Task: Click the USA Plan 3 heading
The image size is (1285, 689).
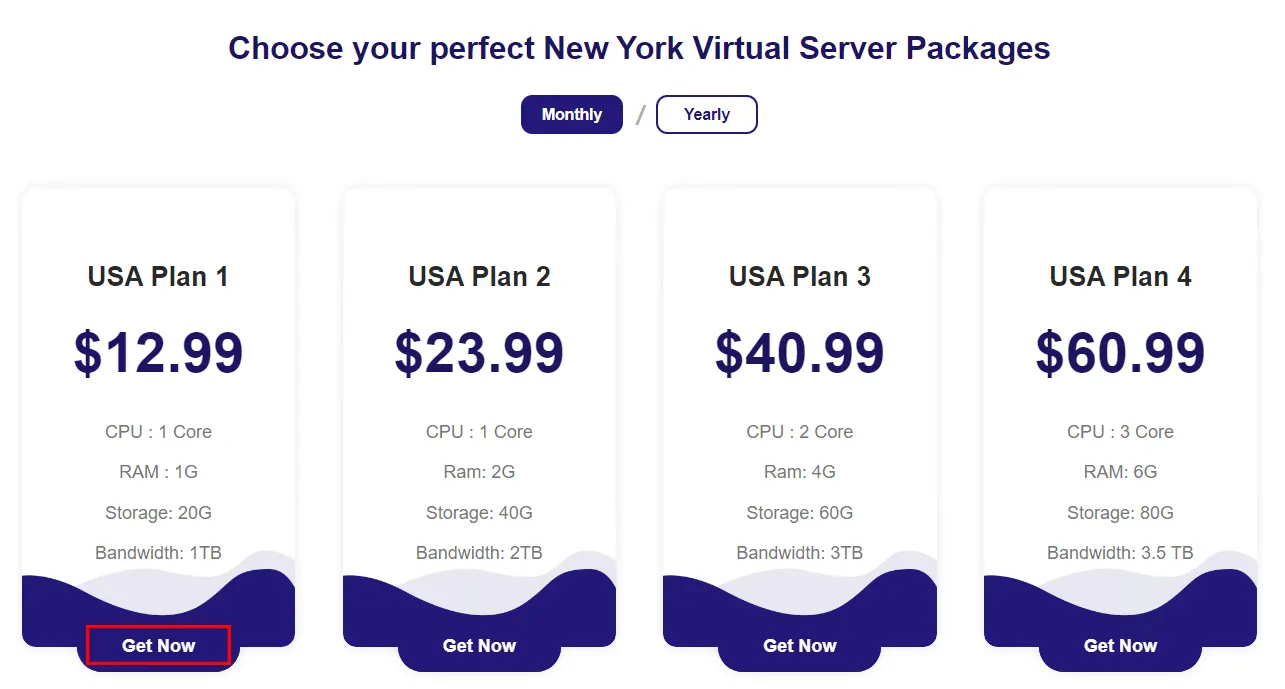Action: (x=799, y=276)
